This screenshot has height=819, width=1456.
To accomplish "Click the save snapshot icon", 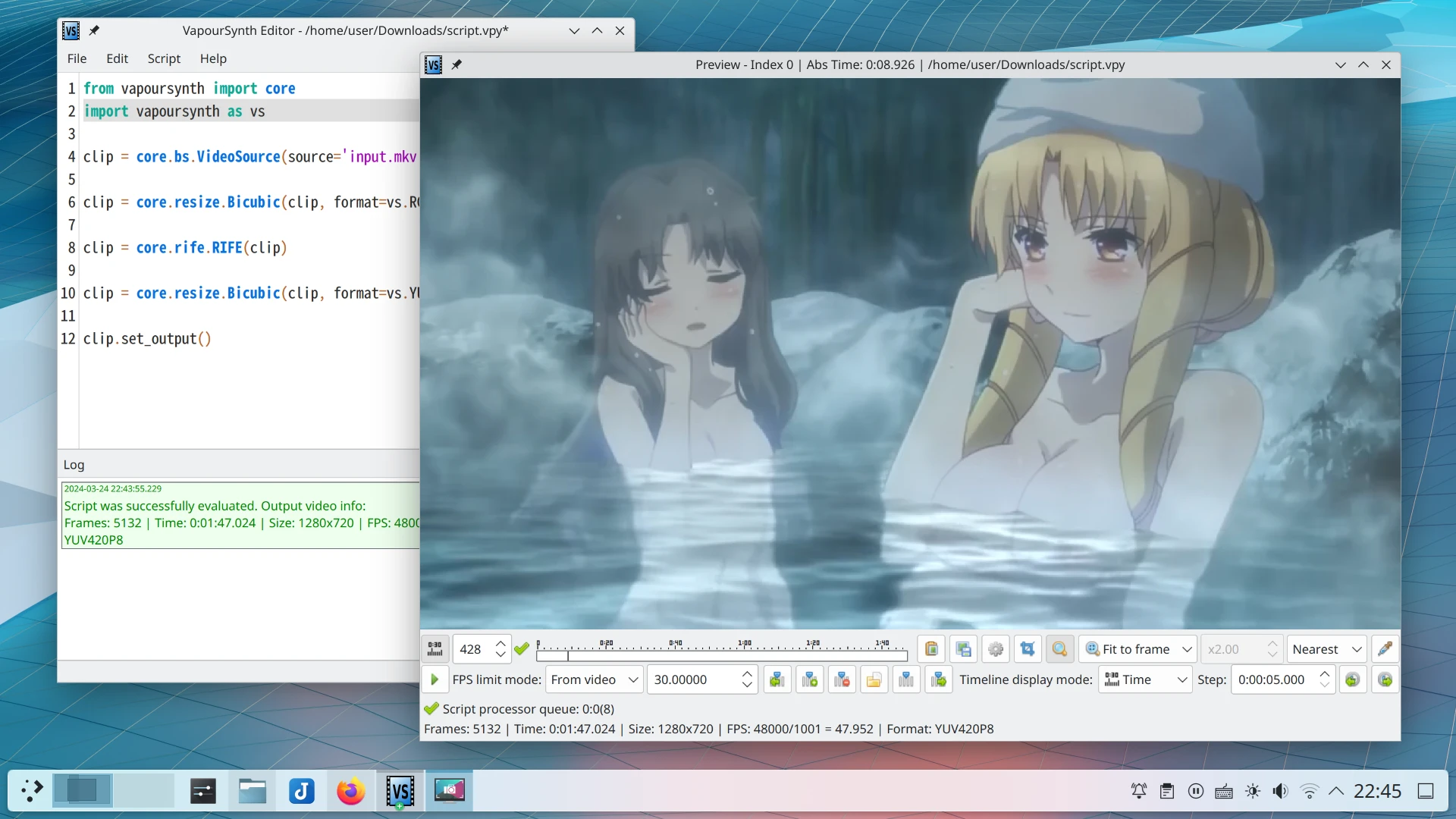I will point(963,649).
